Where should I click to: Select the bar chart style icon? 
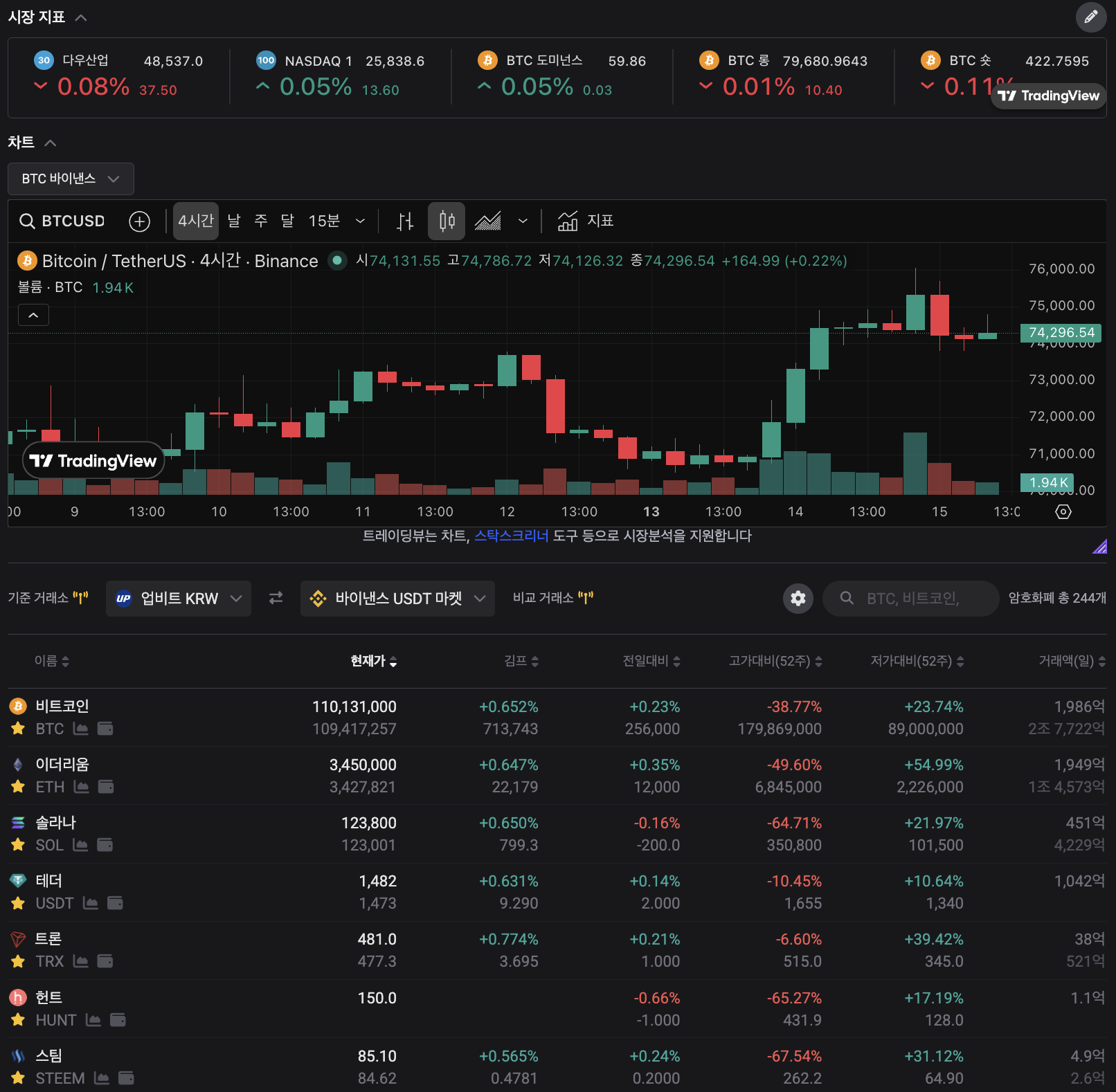tap(405, 221)
